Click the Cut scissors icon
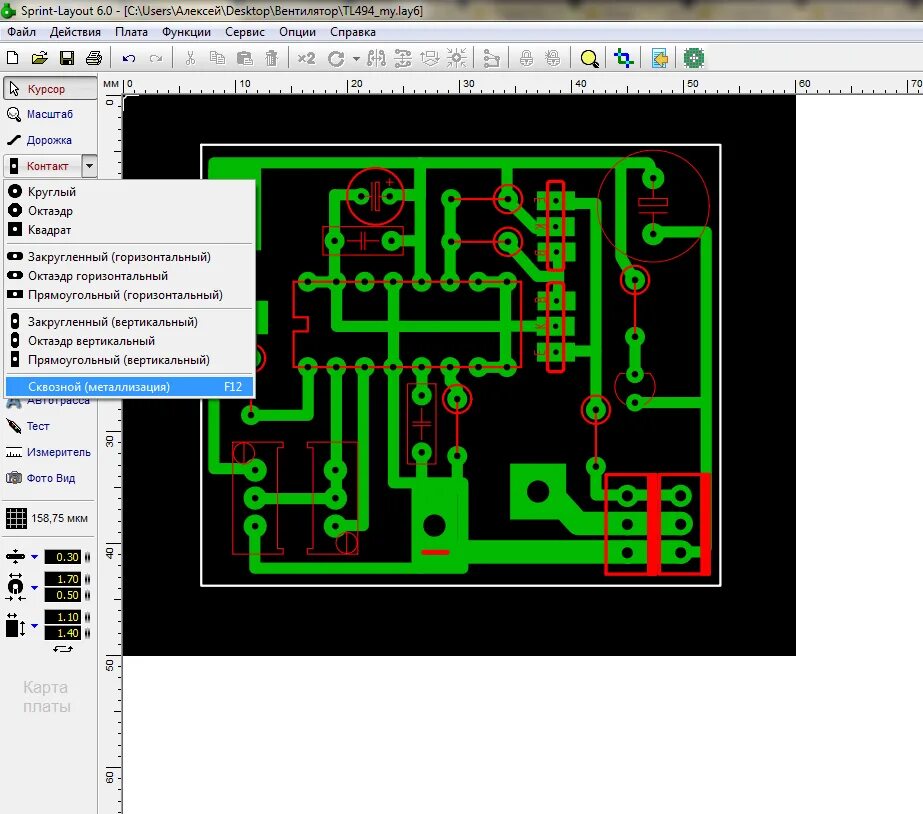This screenshot has width=923, height=814. tap(190, 58)
